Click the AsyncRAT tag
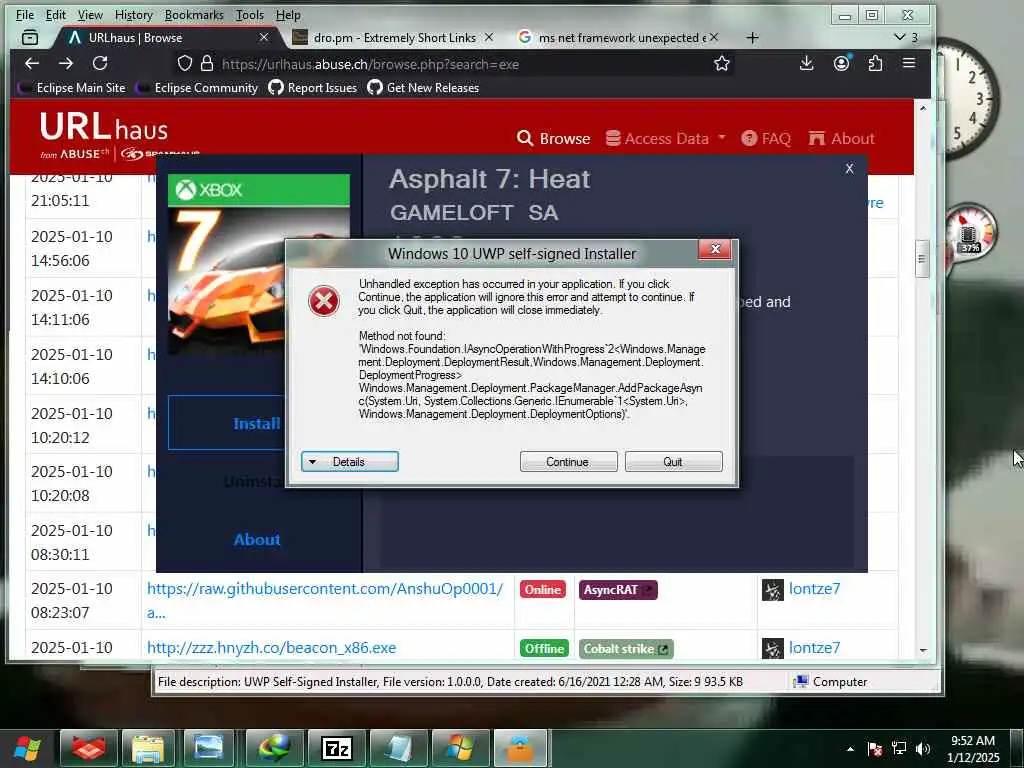The image size is (1024, 768). [x=618, y=590]
